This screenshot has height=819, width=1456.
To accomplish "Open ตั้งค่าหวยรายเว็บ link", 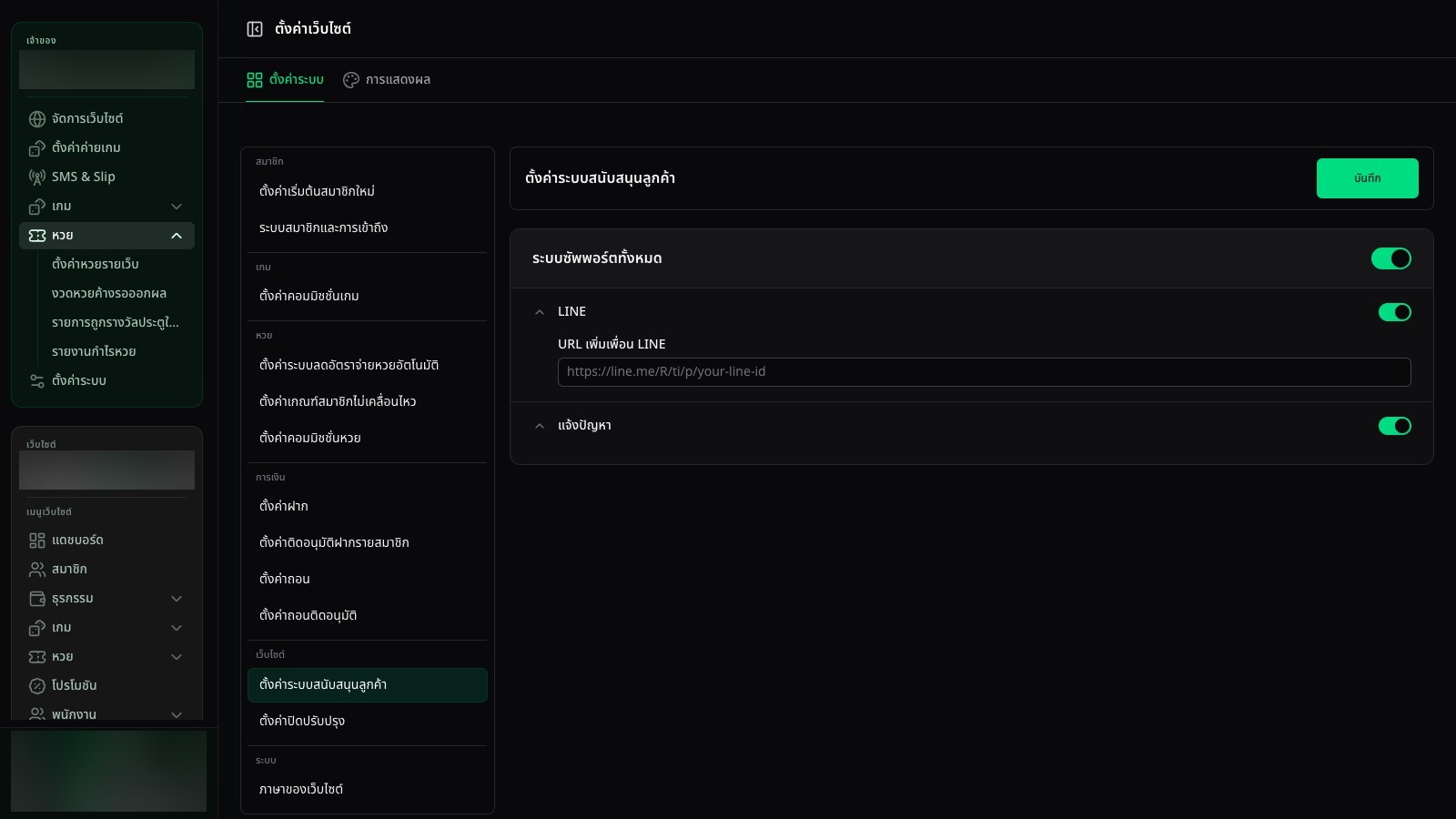I will coord(96,264).
